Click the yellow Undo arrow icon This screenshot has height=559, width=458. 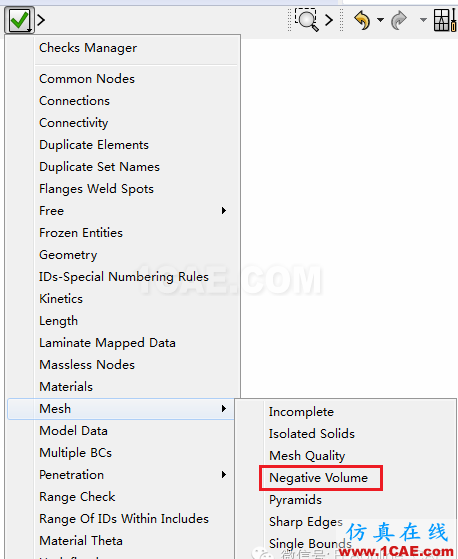click(x=362, y=20)
